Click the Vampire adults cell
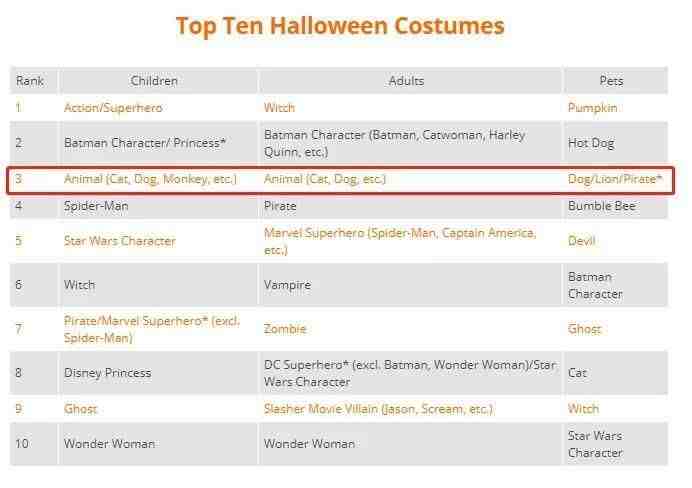The width and height of the screenshot is (692, 488). [287, 285]
